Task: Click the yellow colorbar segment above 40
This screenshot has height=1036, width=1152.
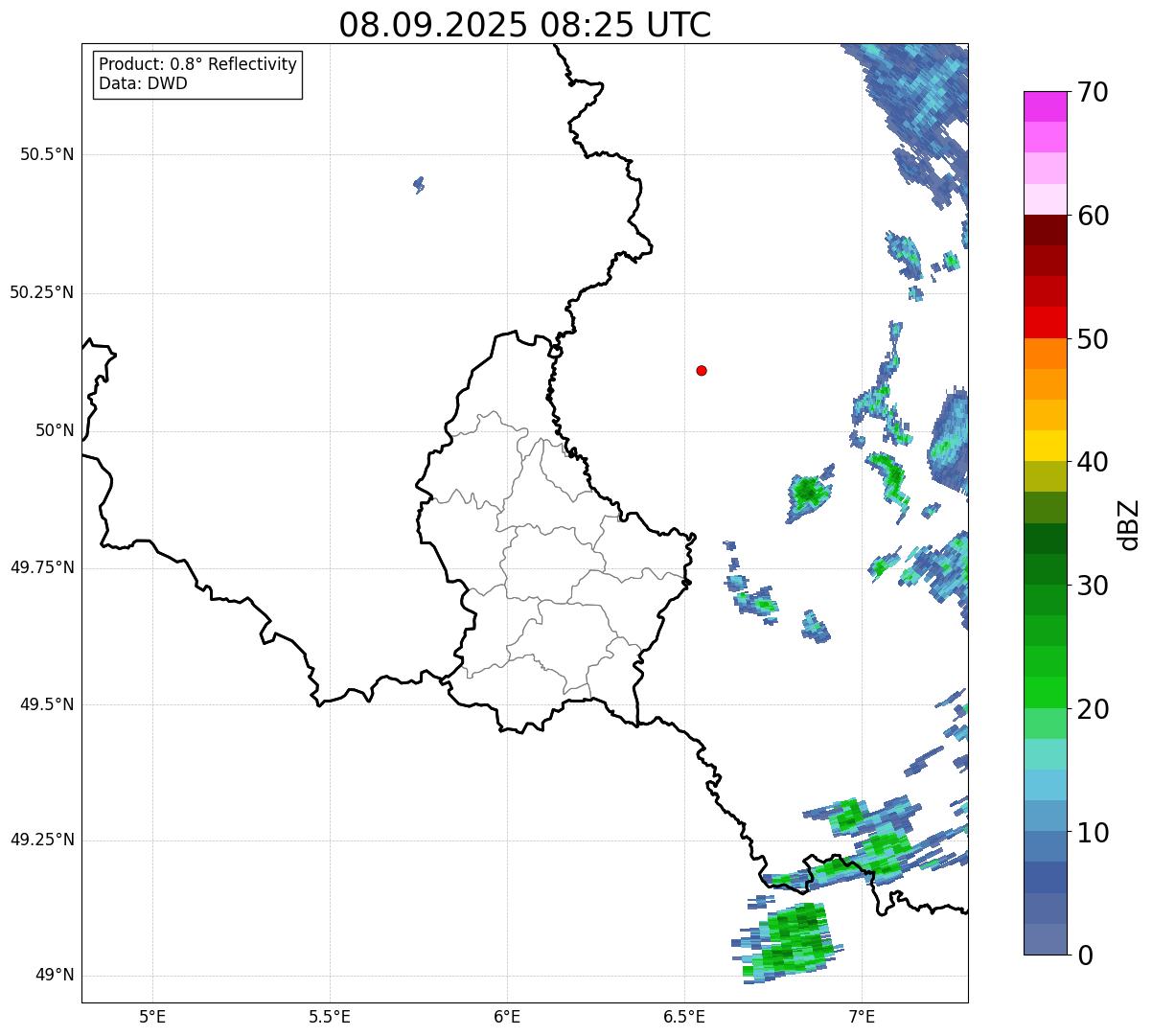Action: [1046, 446]
